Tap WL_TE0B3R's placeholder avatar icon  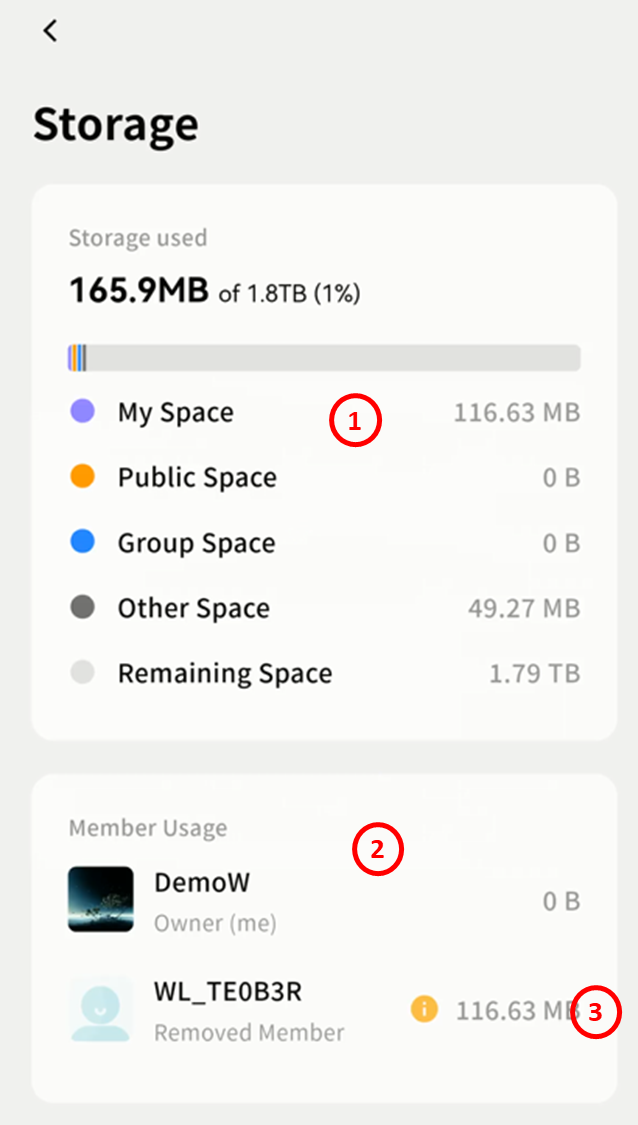[101, 1008]
